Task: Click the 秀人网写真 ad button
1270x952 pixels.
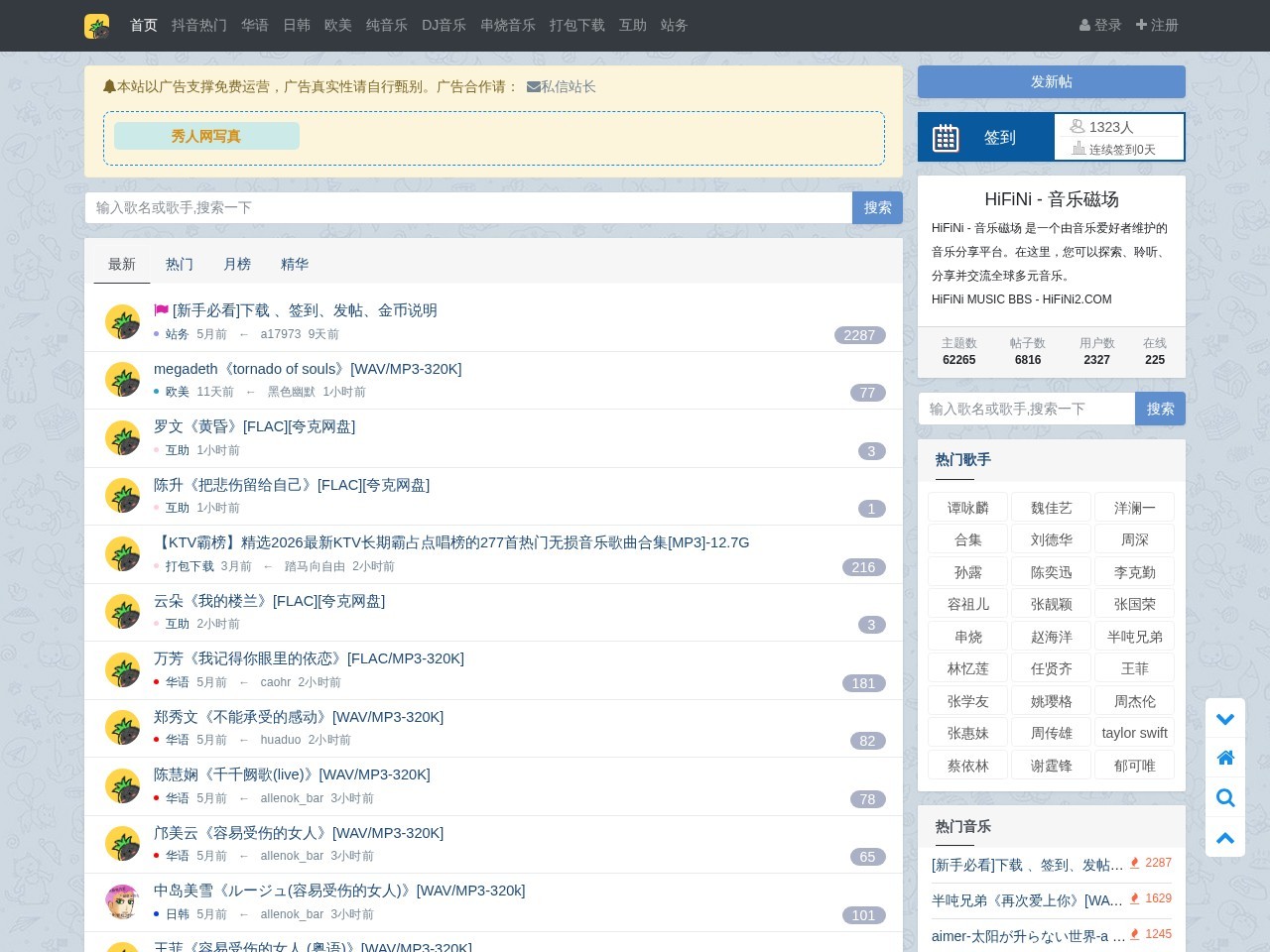Action: [x=206, y=137]
